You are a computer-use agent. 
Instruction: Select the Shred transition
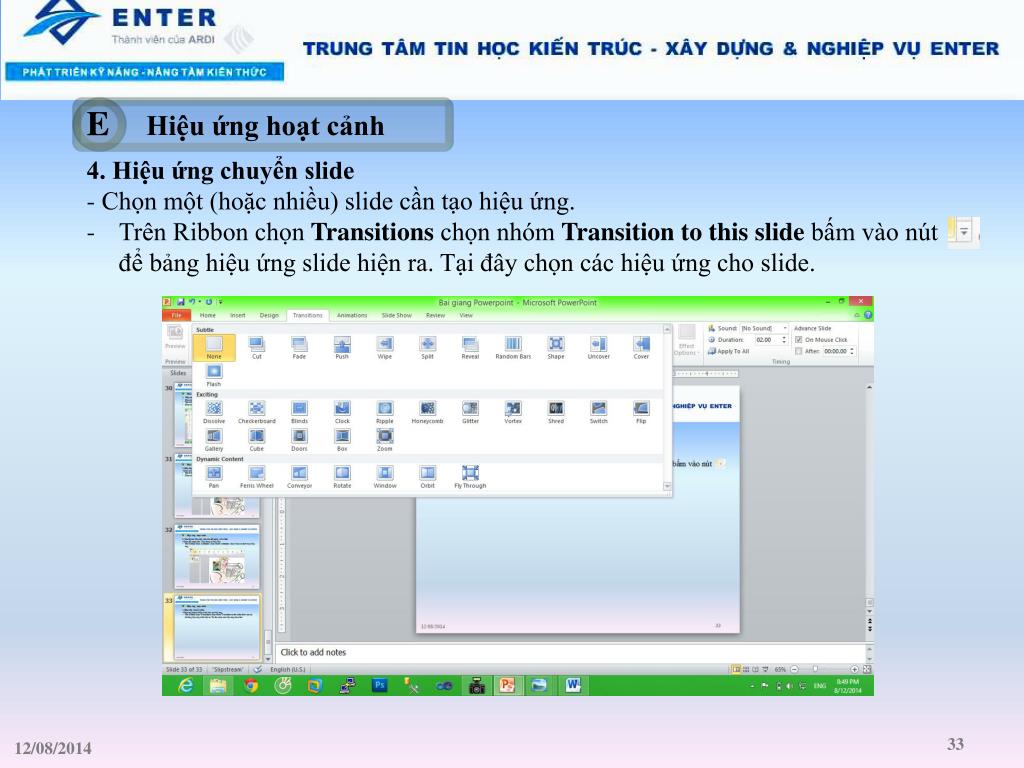(x=556, y=412)
